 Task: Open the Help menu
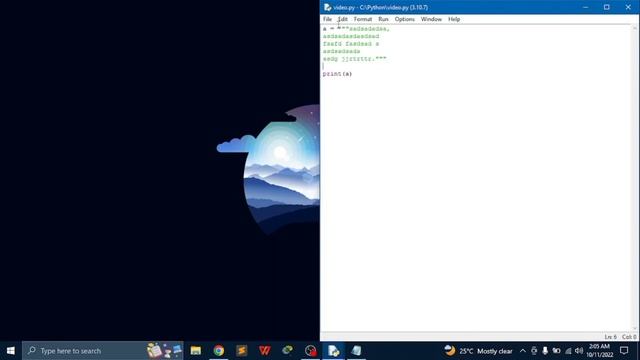pos(454,19)
